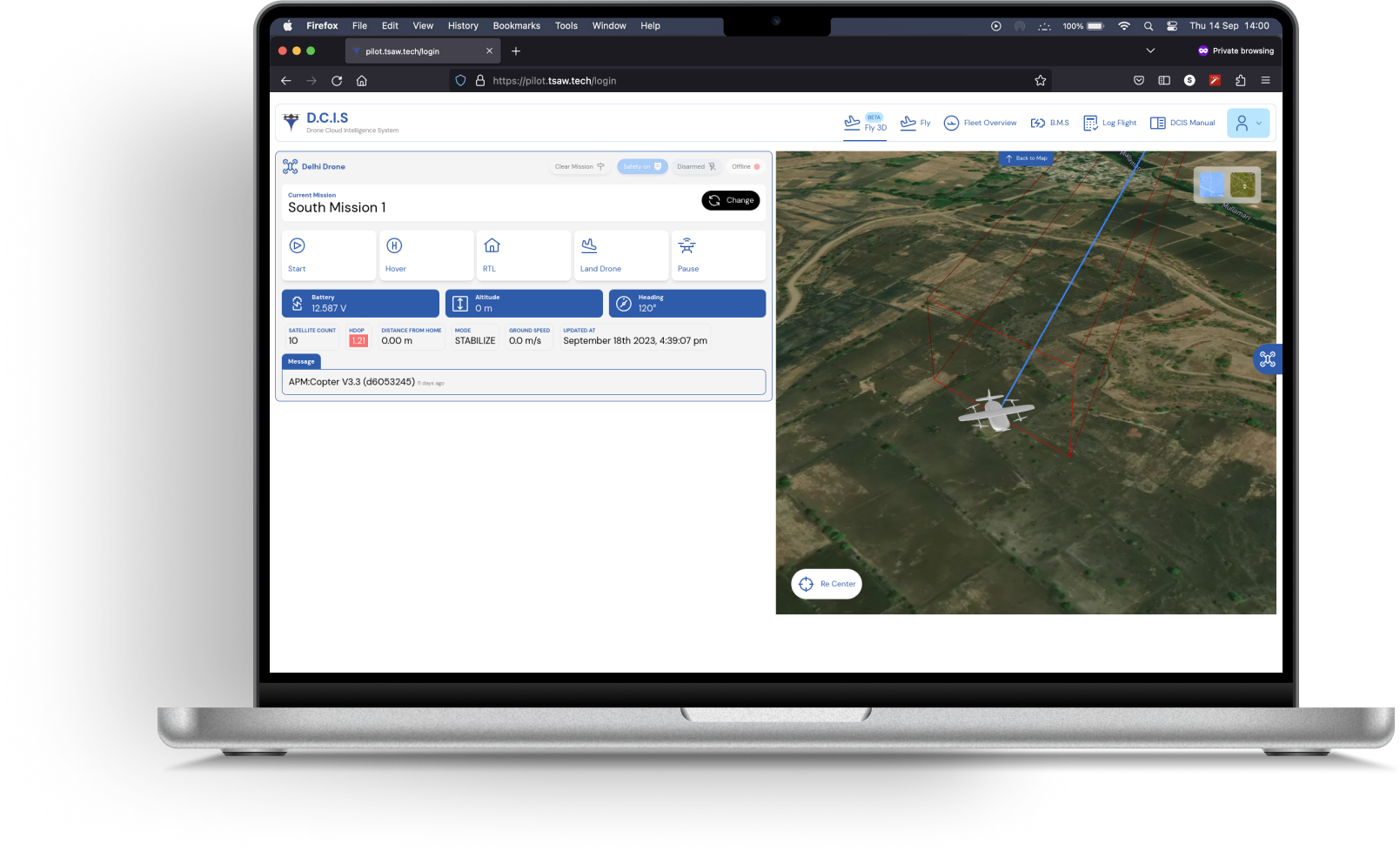Open the Bookmarks menu in menu bar
Viewport: 1400px width, 851px height.
[516, 26]
